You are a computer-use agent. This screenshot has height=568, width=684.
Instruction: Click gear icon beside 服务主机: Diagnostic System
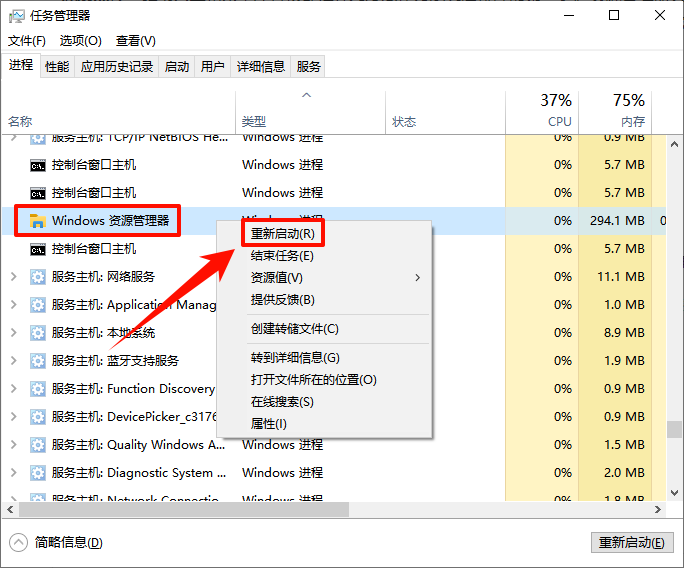38,473
